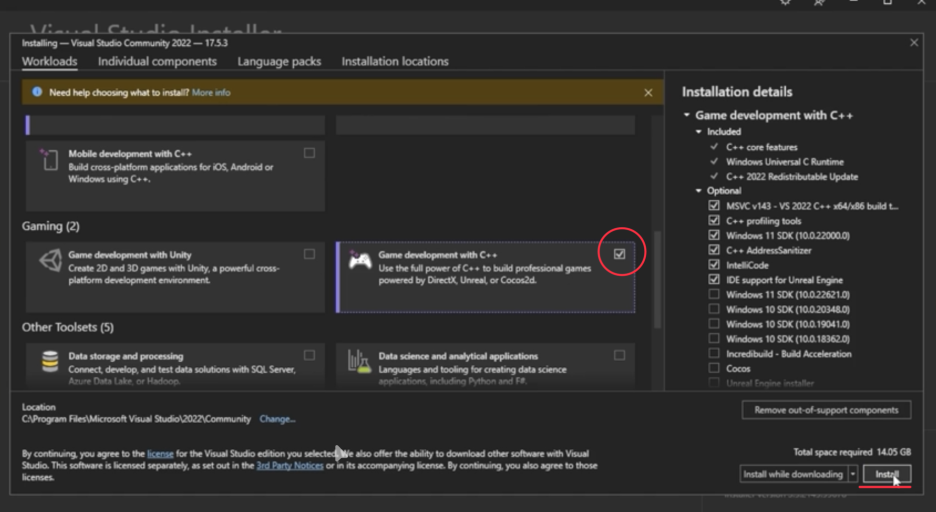Check Mobile development with C++ workload
This screenshot has height=512, width=936.
tap(309, 153)
